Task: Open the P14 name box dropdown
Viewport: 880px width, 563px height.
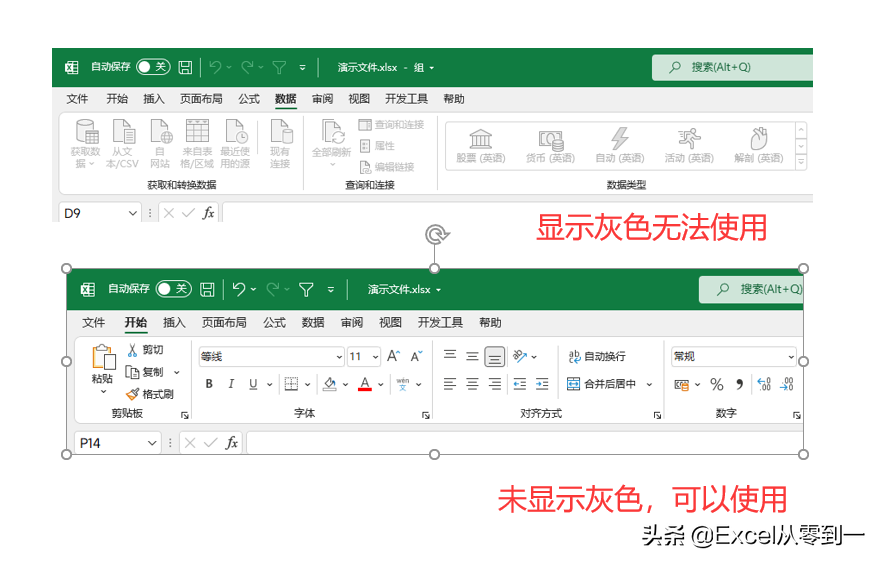Action: coord(152,443)
